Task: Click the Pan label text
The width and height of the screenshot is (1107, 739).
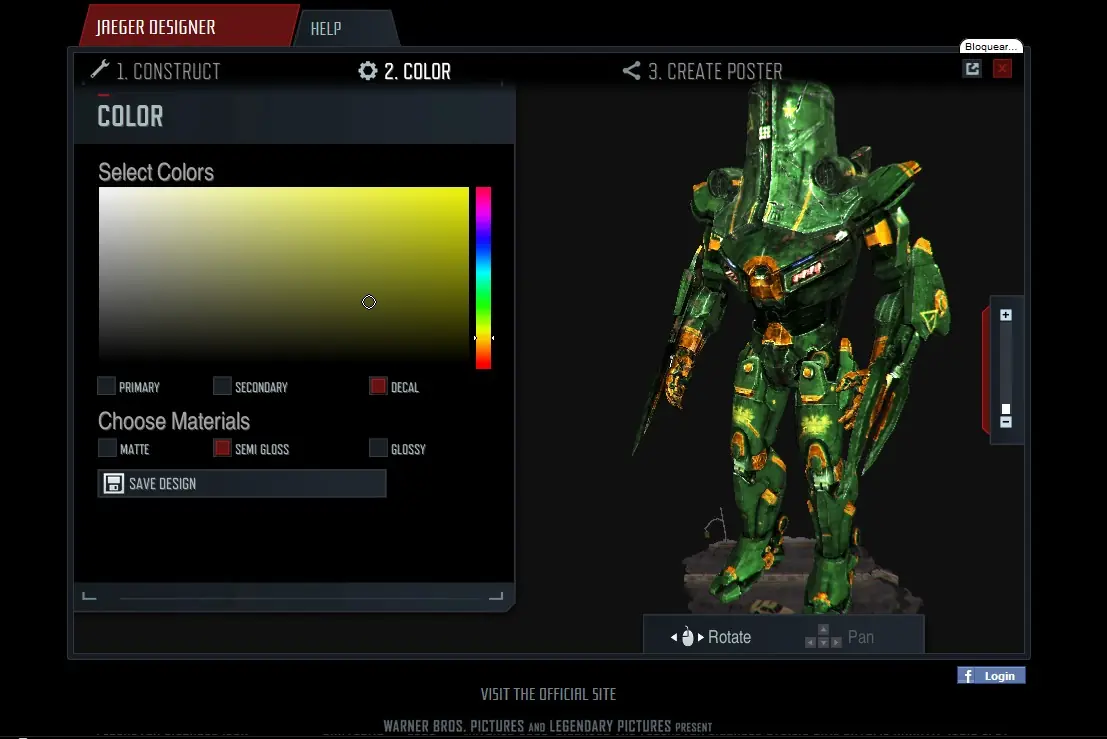Action: click(861, 637)
